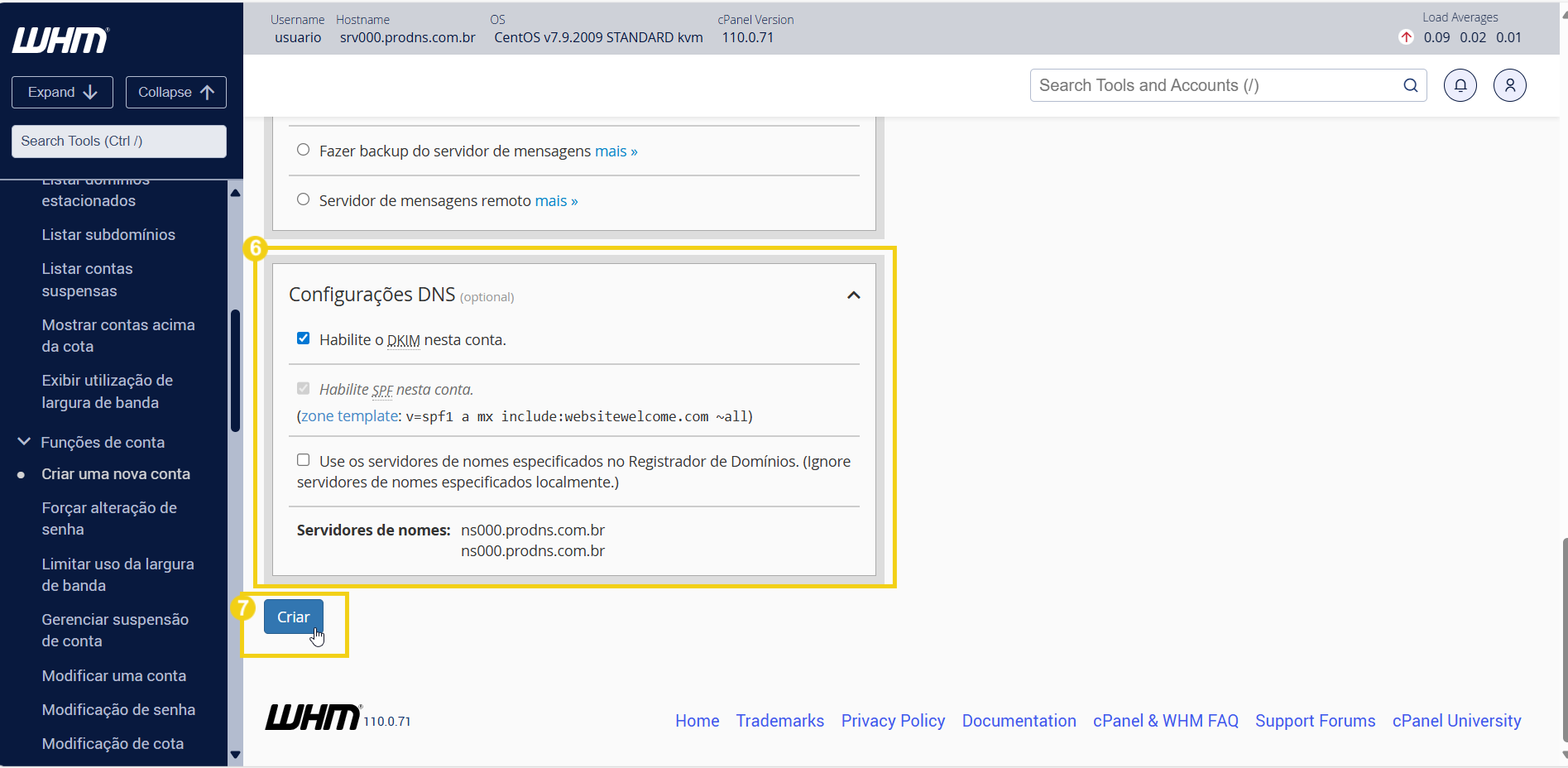Open Modificação de senha item
The width and height of the screenshot is (1568, 768).
pos(118,710)
